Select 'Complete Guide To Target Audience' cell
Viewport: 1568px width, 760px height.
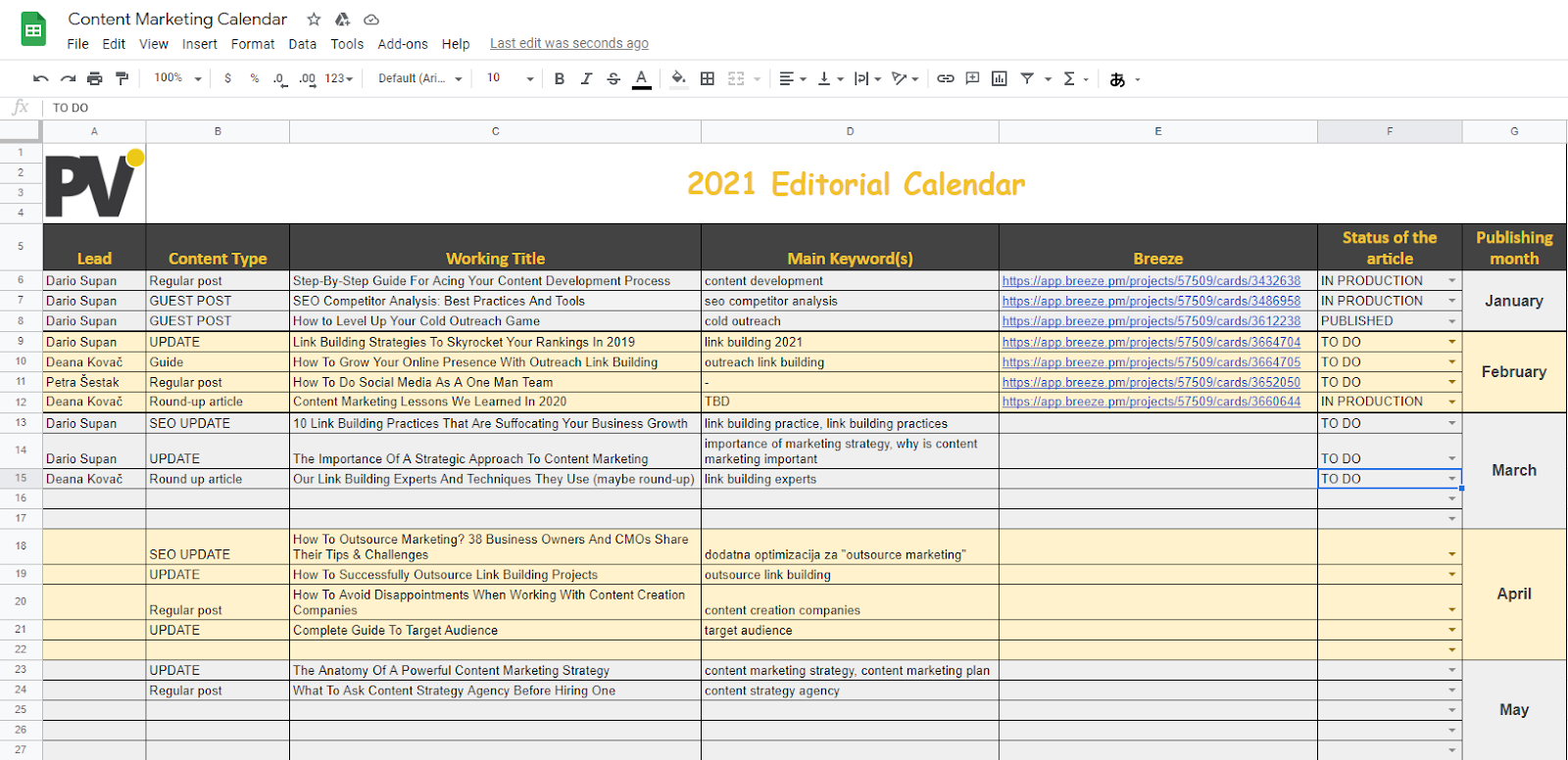[x=495, y=631]
